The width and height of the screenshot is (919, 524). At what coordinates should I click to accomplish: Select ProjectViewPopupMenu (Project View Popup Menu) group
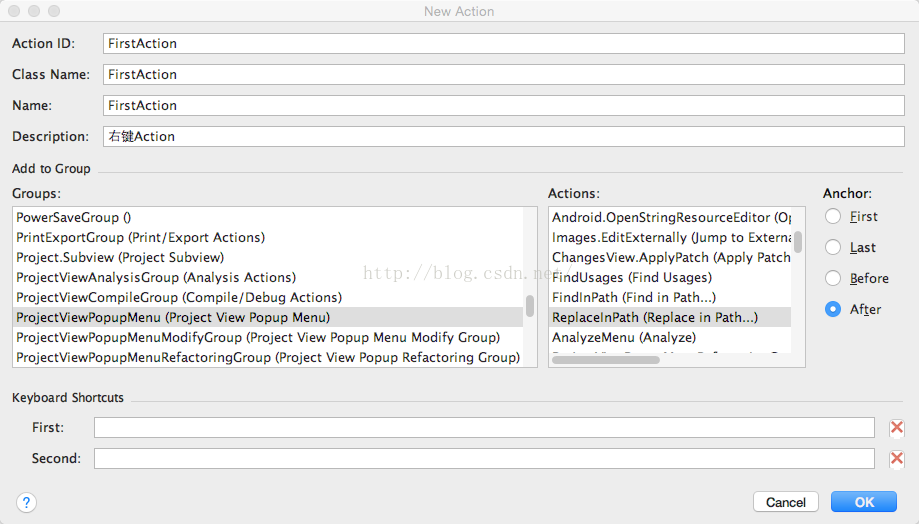click(x=268, y=317)
